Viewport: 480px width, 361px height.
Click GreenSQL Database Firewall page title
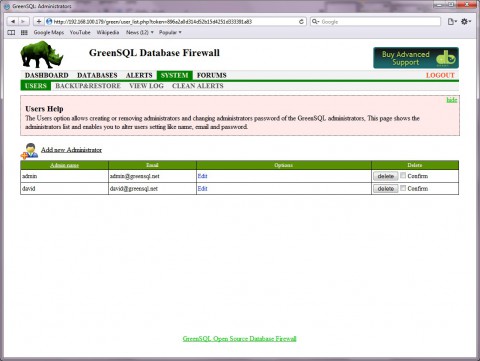154,53
